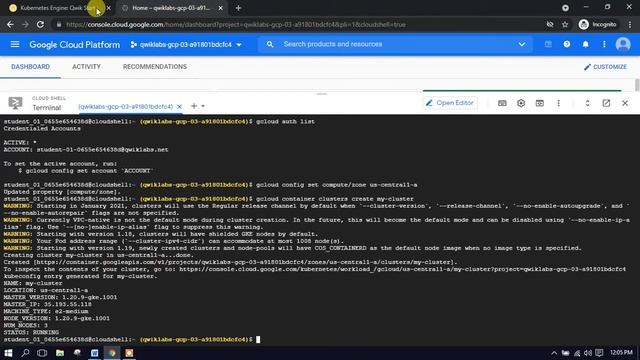The height and width of the screenshot is (360, 640).
Task: Open the Help question mark icon
Action: point(567,44)
